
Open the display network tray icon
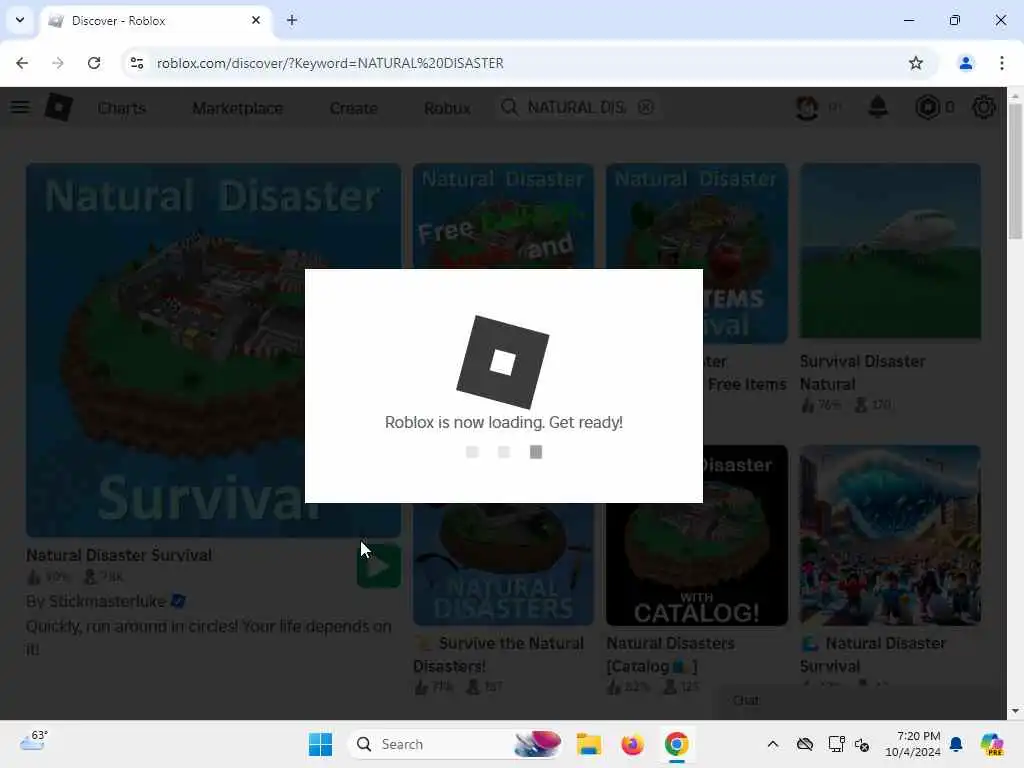pyautogui.click(x=836, y=744)
